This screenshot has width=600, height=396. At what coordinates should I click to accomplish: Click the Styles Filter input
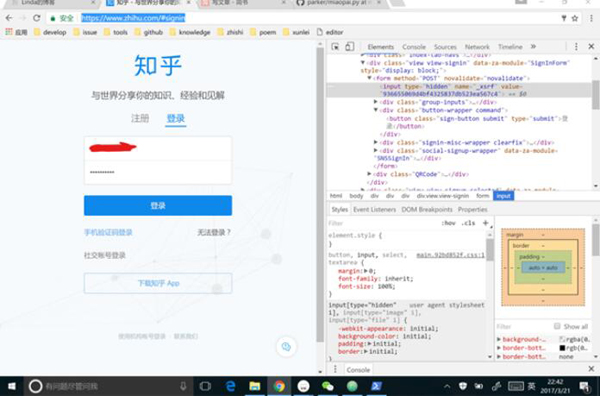[383, 223]
